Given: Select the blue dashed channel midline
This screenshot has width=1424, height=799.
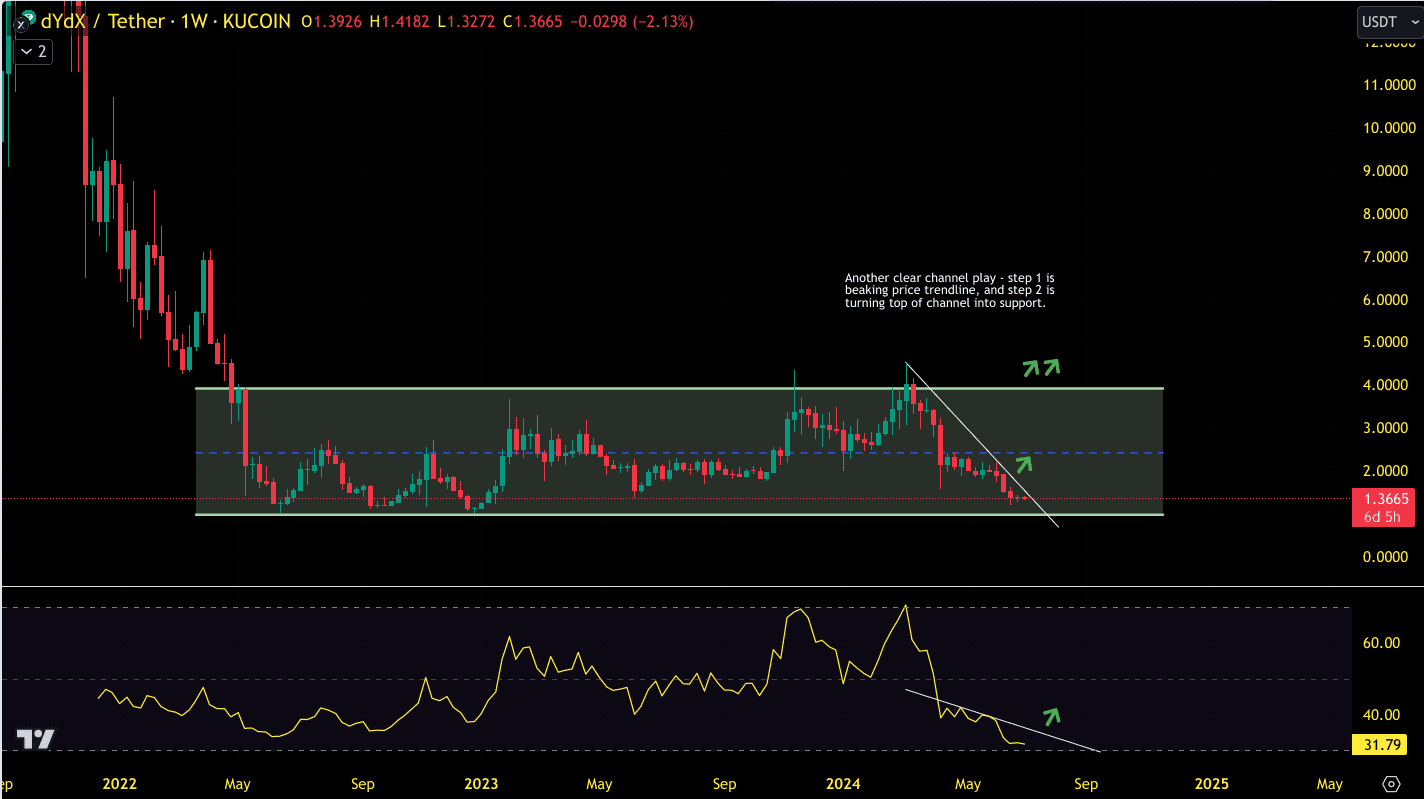Looking at the screenshot, I should click(x=680, y=453).
